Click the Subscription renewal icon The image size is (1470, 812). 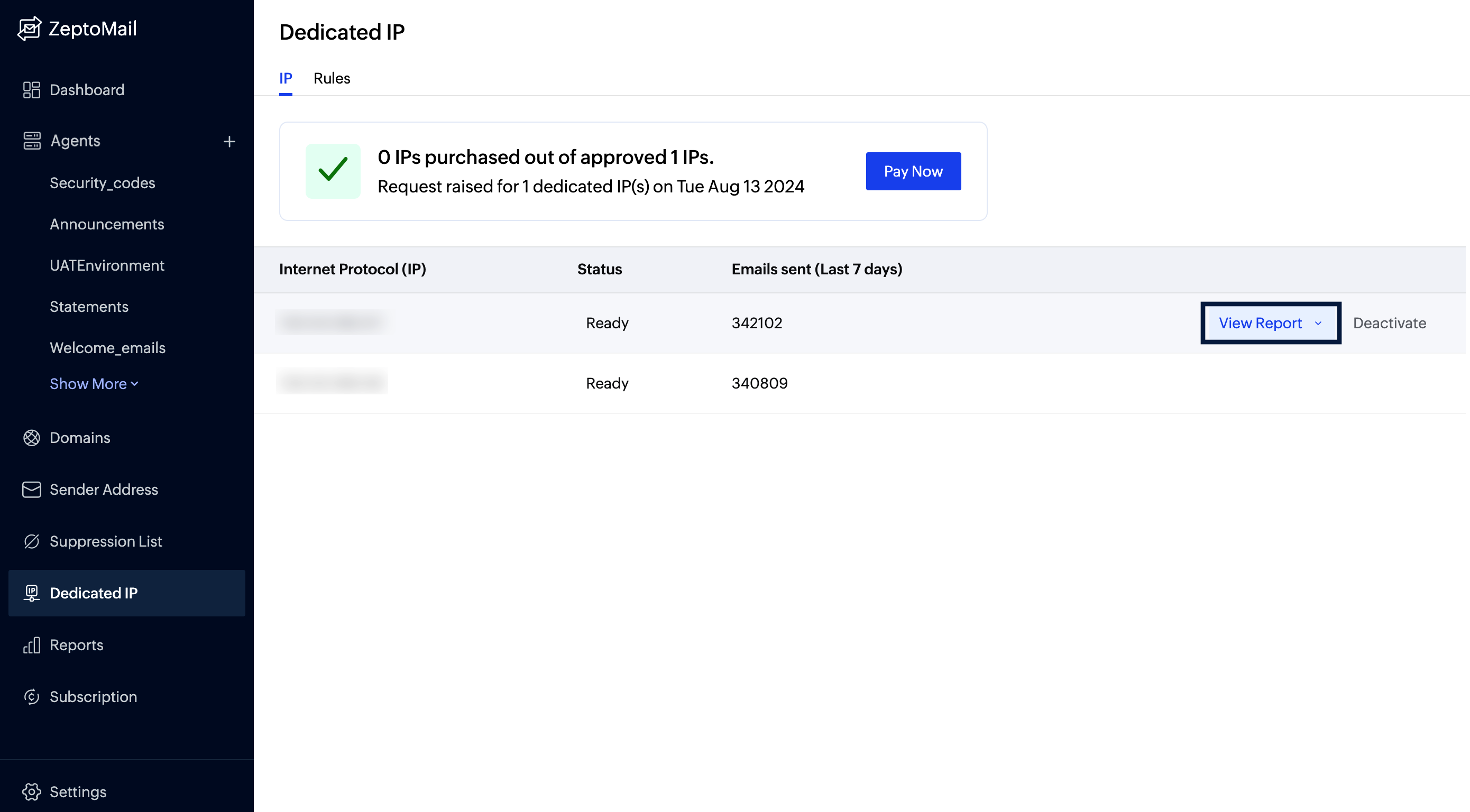point(31,696)
